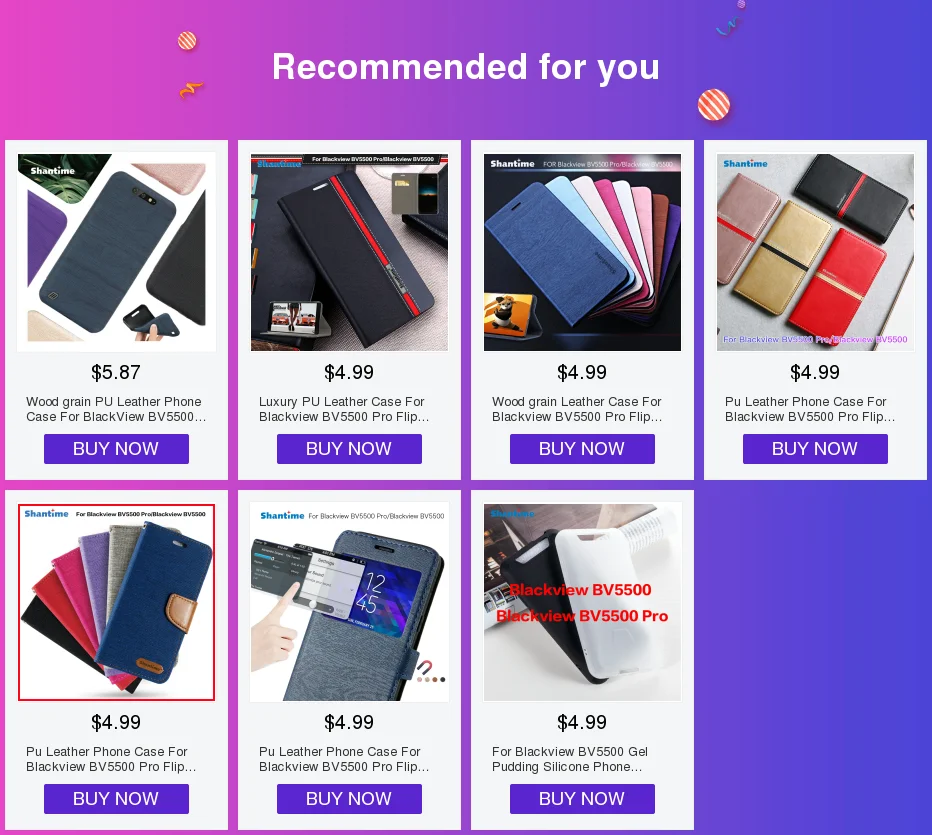The height and width of the screenshot is (835, 932).
Task: Click BUY NOW under Wood grain Leather Case
Action: pos(582,449)
